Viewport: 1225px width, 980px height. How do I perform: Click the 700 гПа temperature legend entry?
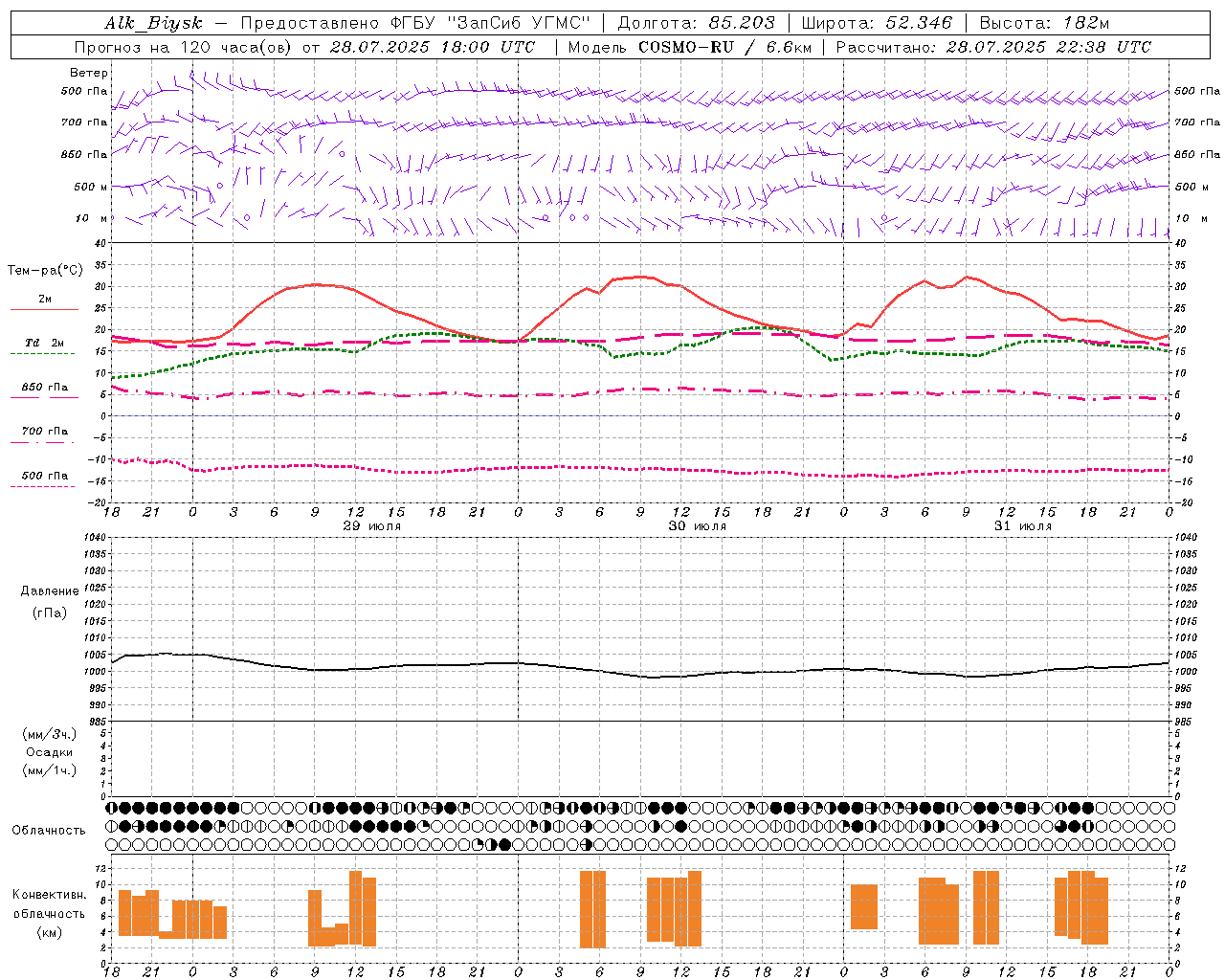(45, 431)
